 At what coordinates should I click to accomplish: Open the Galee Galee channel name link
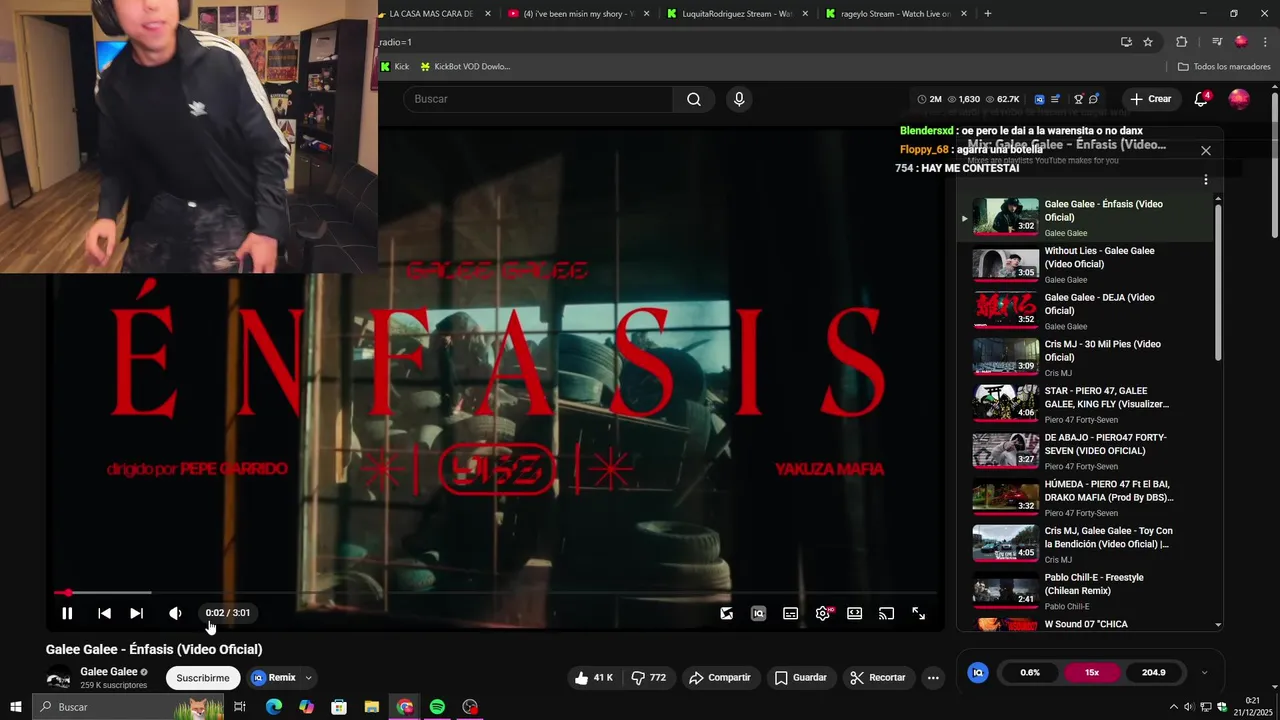pos(109,671)
